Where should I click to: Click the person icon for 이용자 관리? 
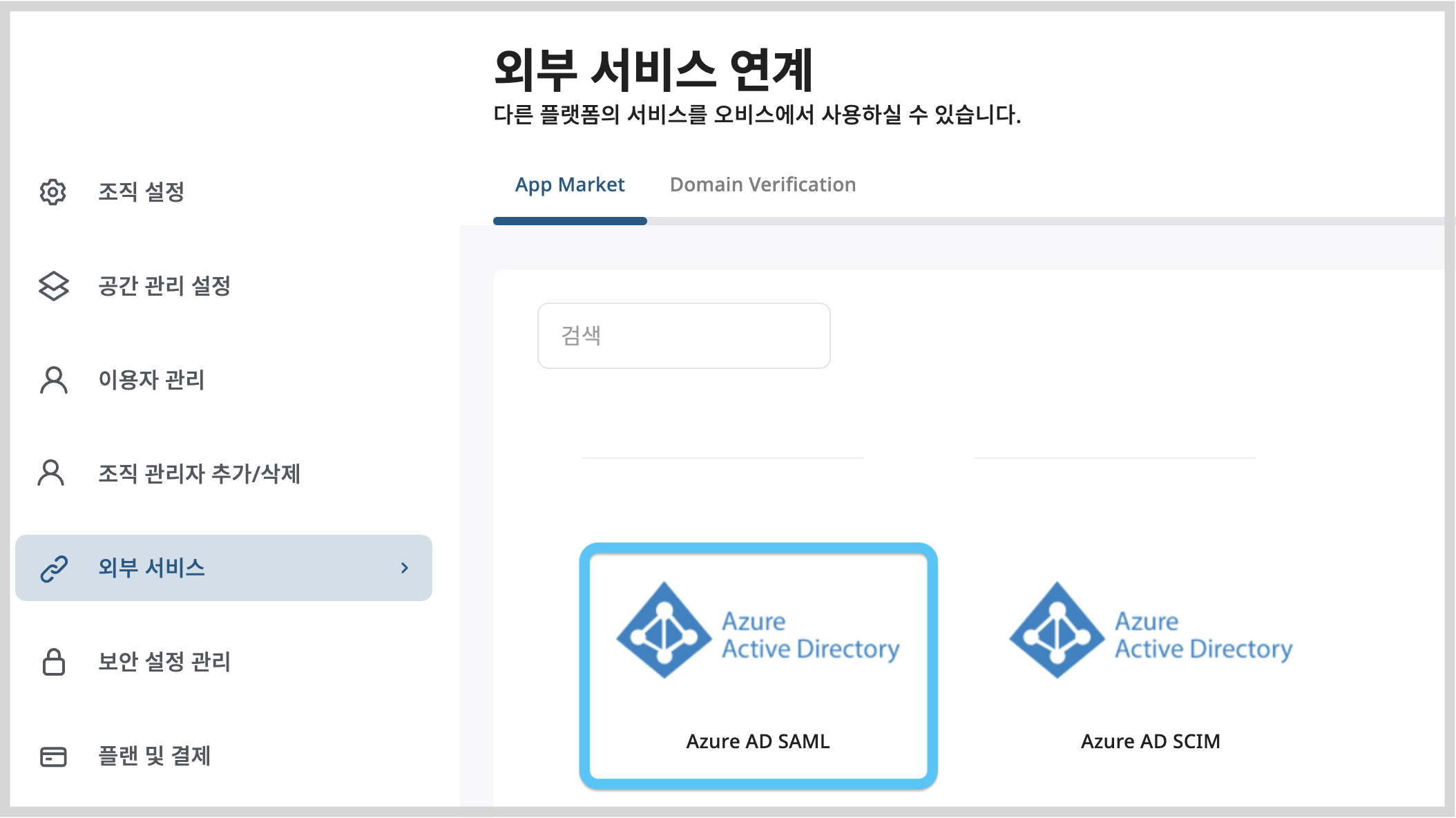click(53, 380)
